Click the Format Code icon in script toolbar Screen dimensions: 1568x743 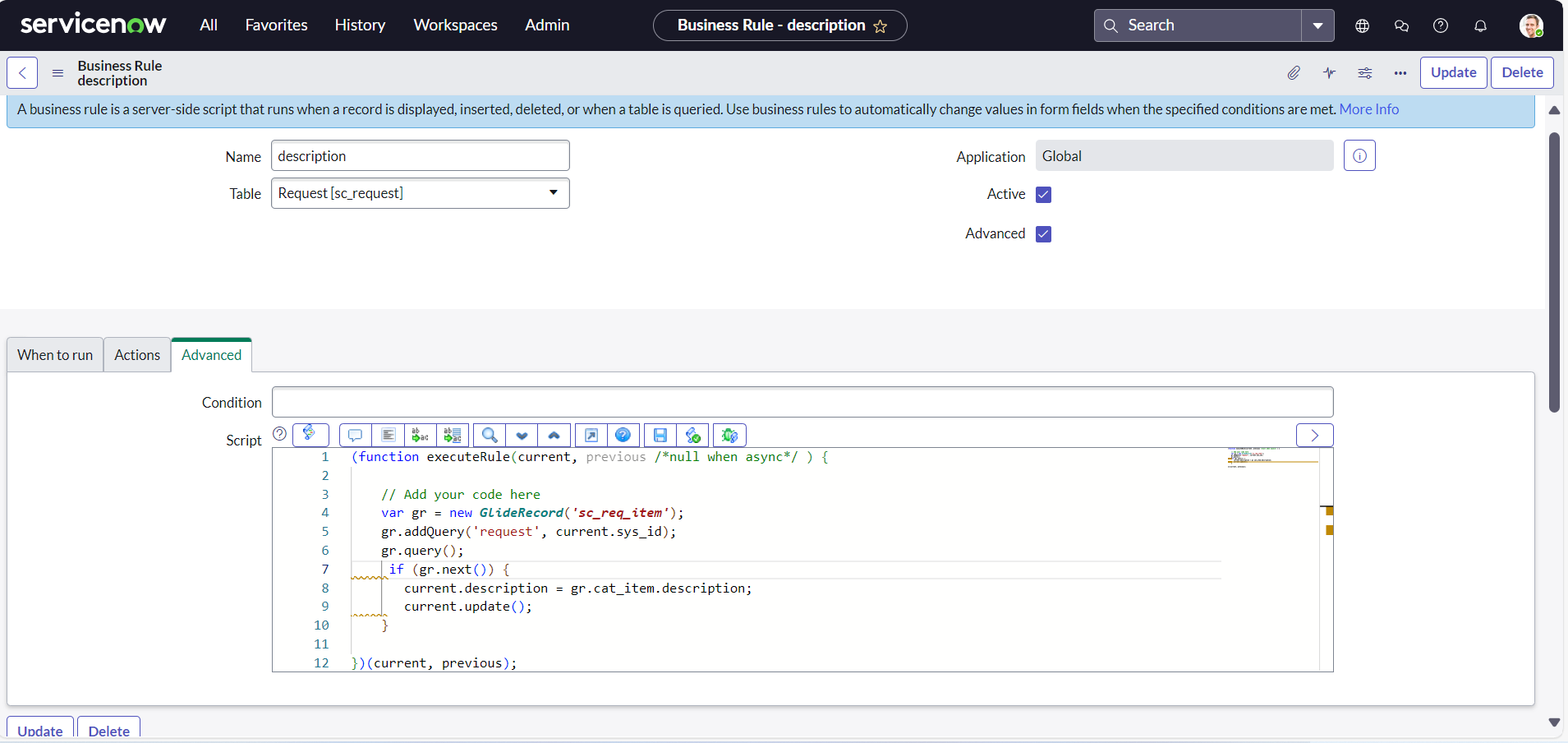389,435
